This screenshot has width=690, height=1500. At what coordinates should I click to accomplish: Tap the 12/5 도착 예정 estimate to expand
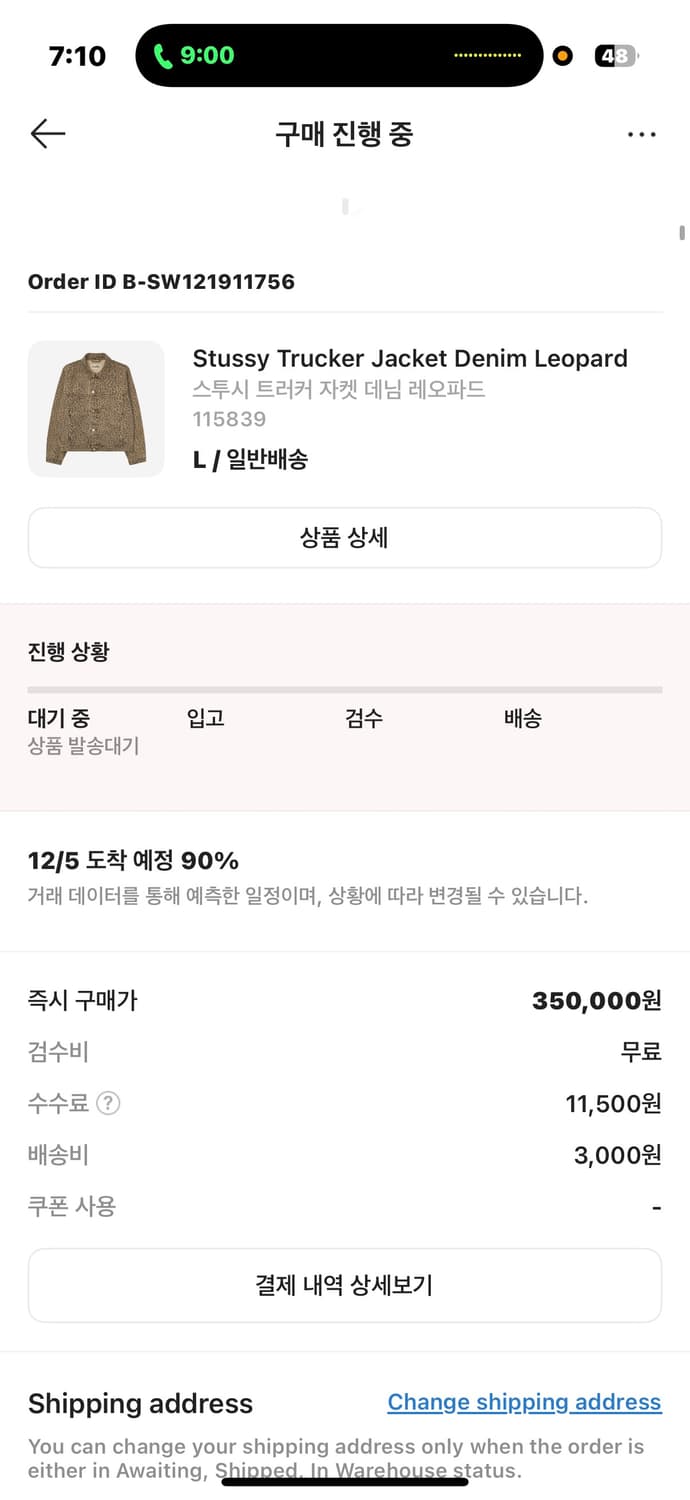tap(110, 860)
